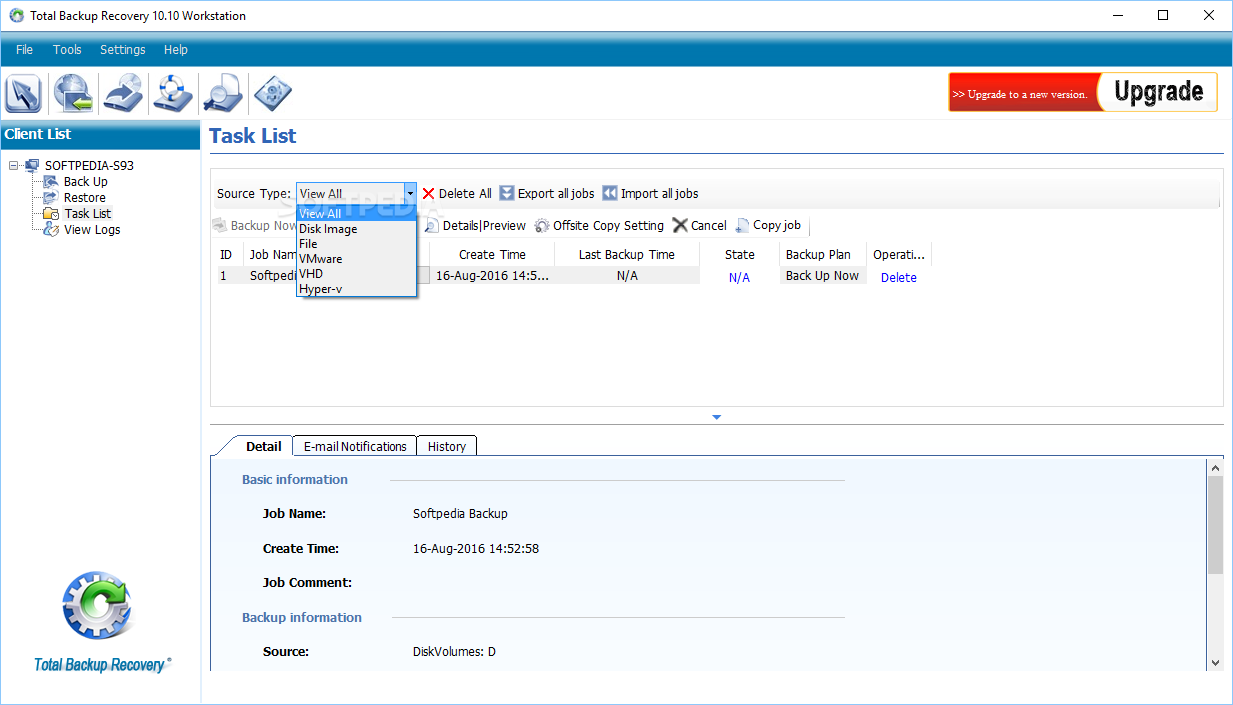Viewport: 1233px width, 705px height.
Task: Click the Last Backup Time column header
Action: 627,255
